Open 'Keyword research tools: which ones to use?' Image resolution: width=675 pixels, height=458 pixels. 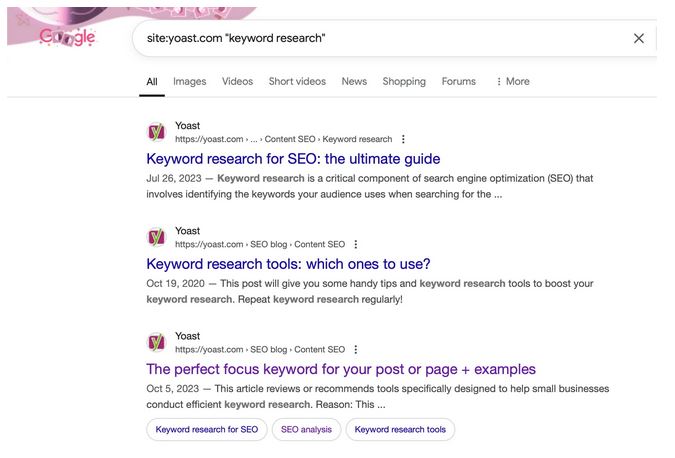click(x=288, y=264)
